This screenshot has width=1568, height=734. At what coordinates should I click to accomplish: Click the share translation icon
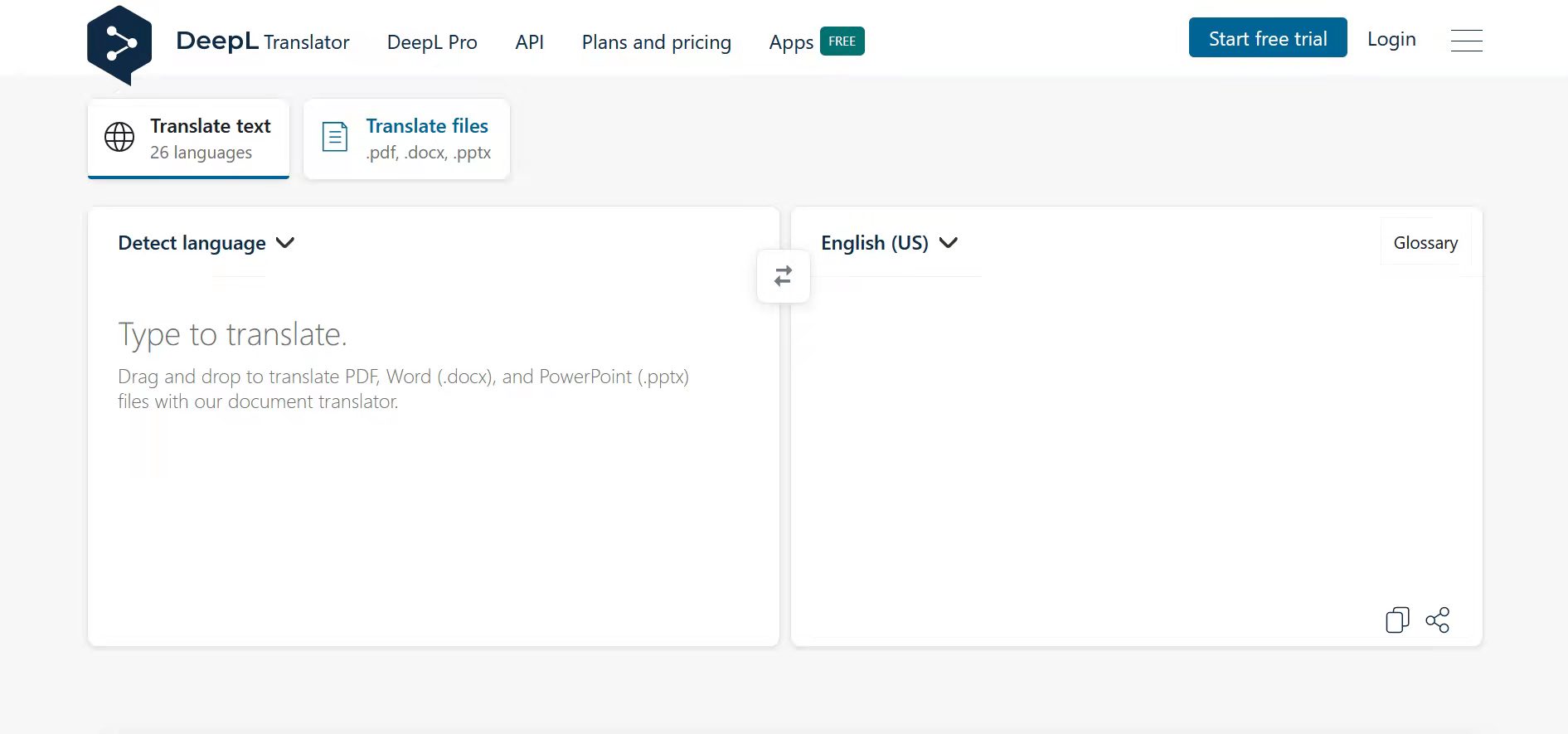(x=1437, y=620)
